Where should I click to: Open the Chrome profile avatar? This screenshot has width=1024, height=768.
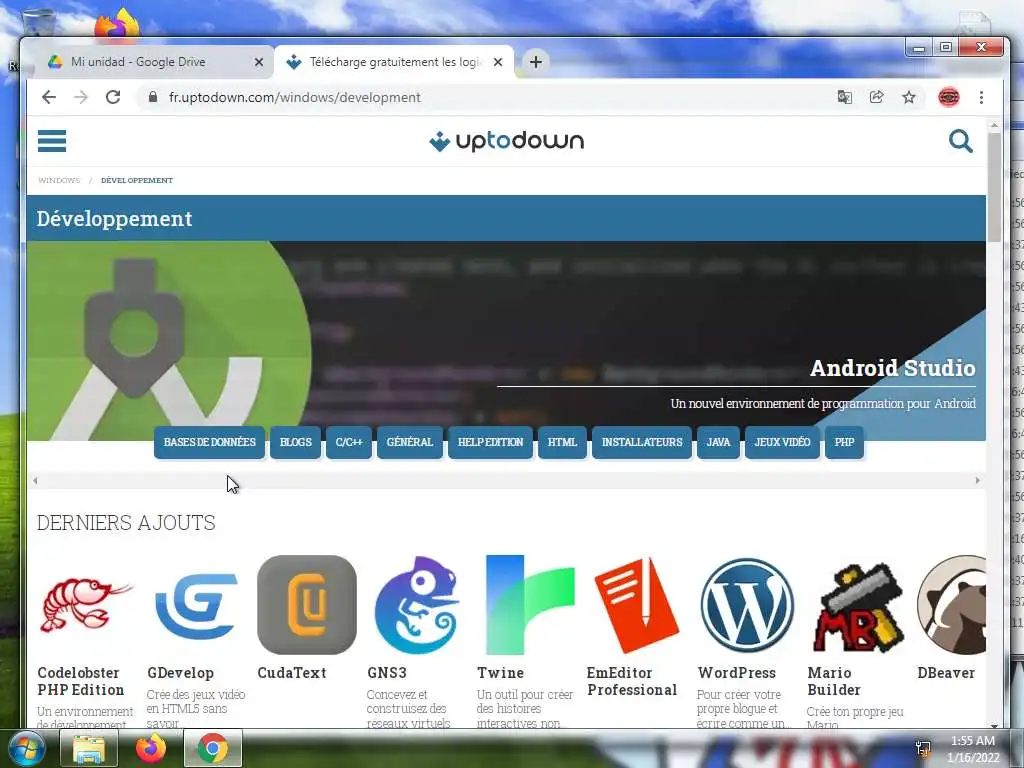pos(948,97)
